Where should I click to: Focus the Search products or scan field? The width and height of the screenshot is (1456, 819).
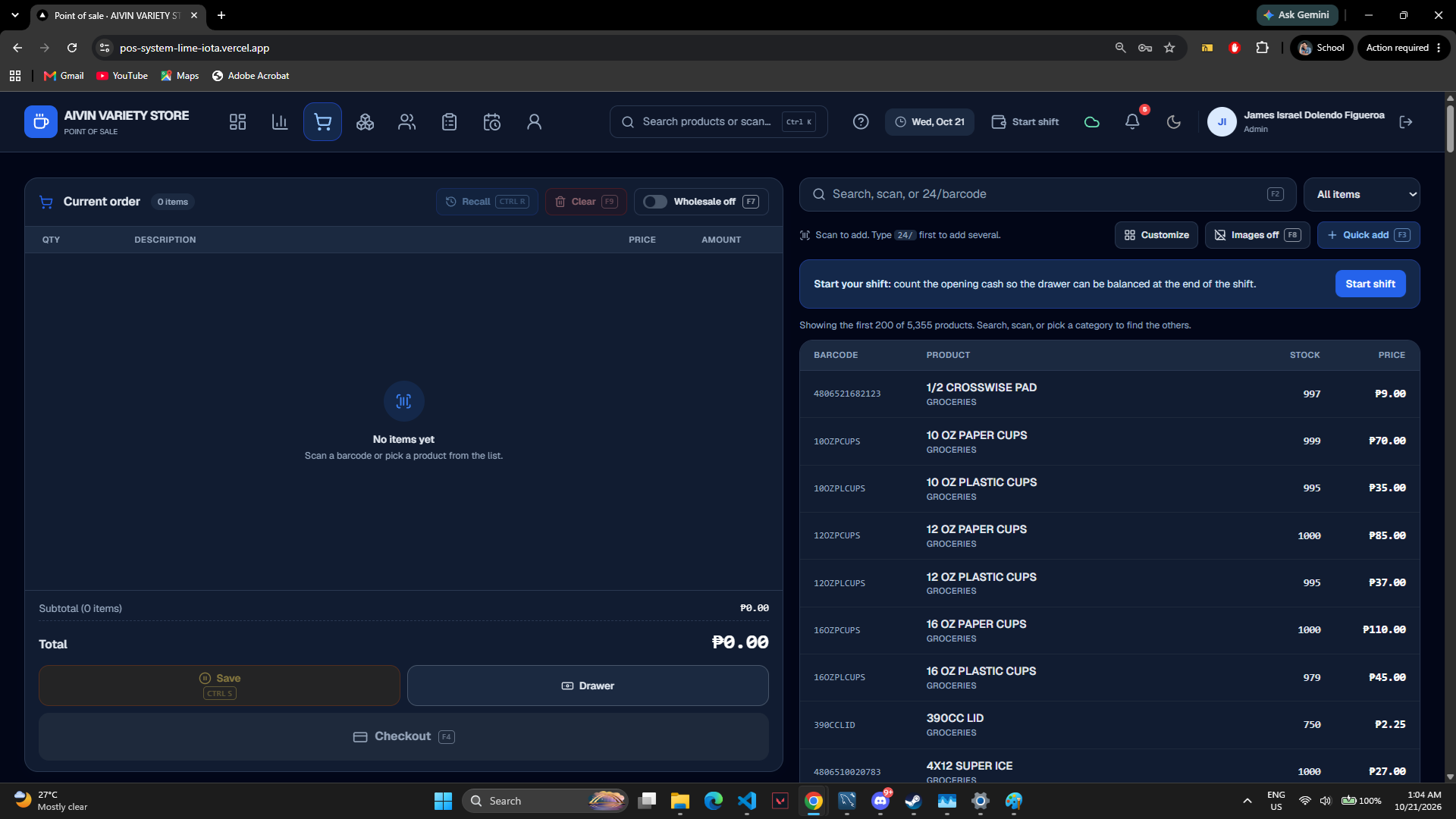pos(718,122)
